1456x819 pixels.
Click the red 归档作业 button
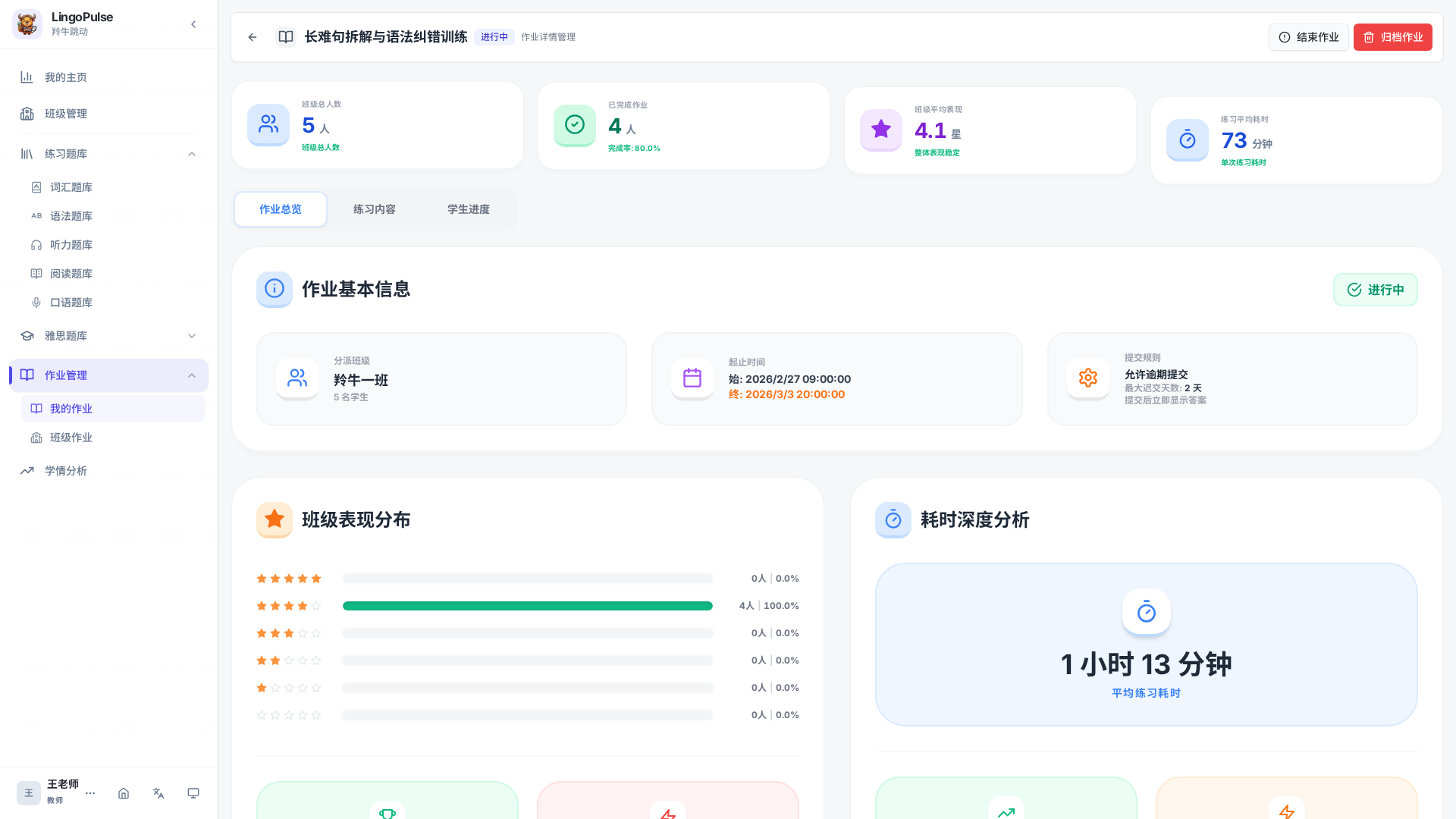(1393, 37)
